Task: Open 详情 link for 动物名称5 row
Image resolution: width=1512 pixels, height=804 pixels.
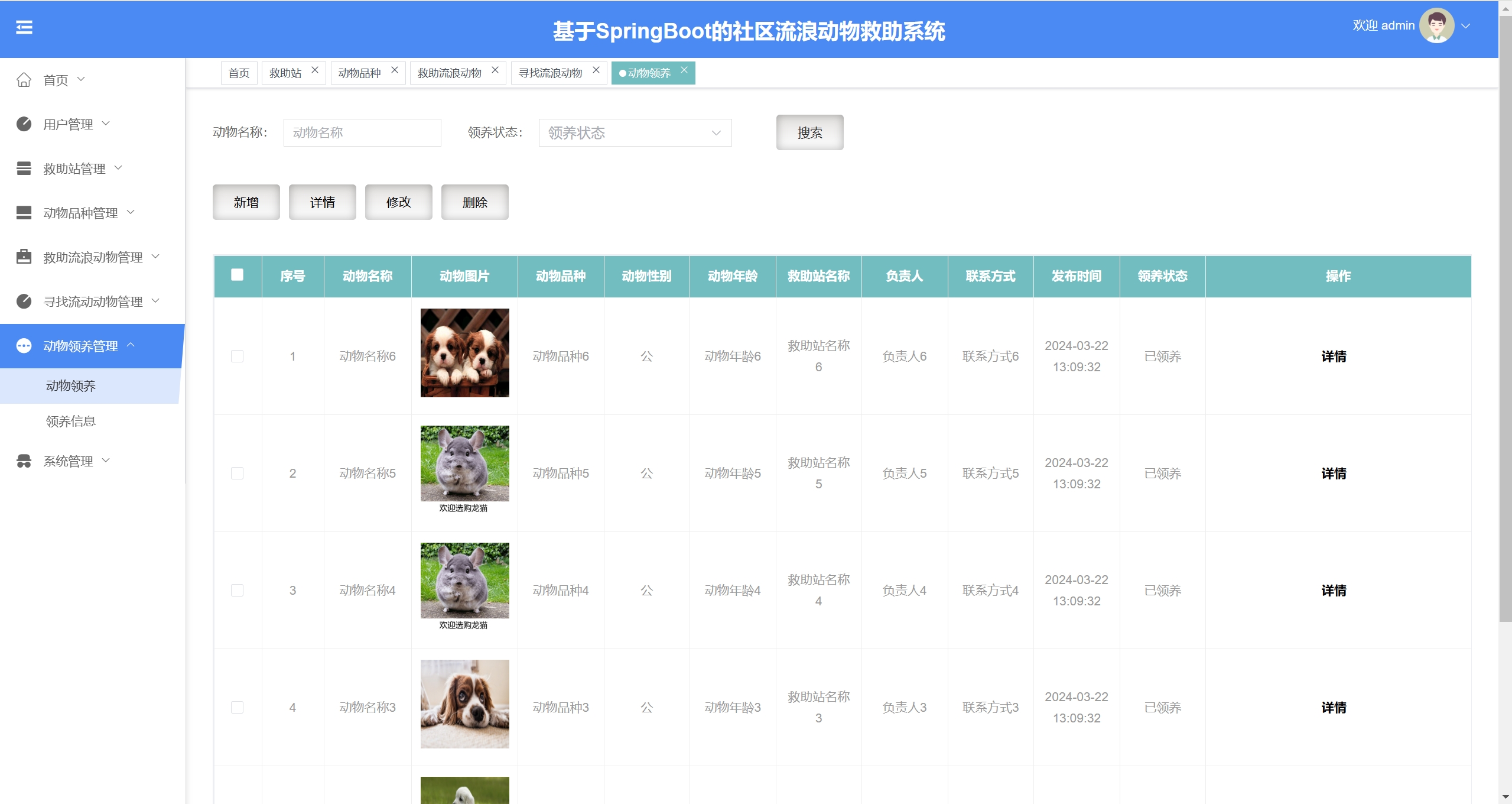Action: [x=1334, y=474]
